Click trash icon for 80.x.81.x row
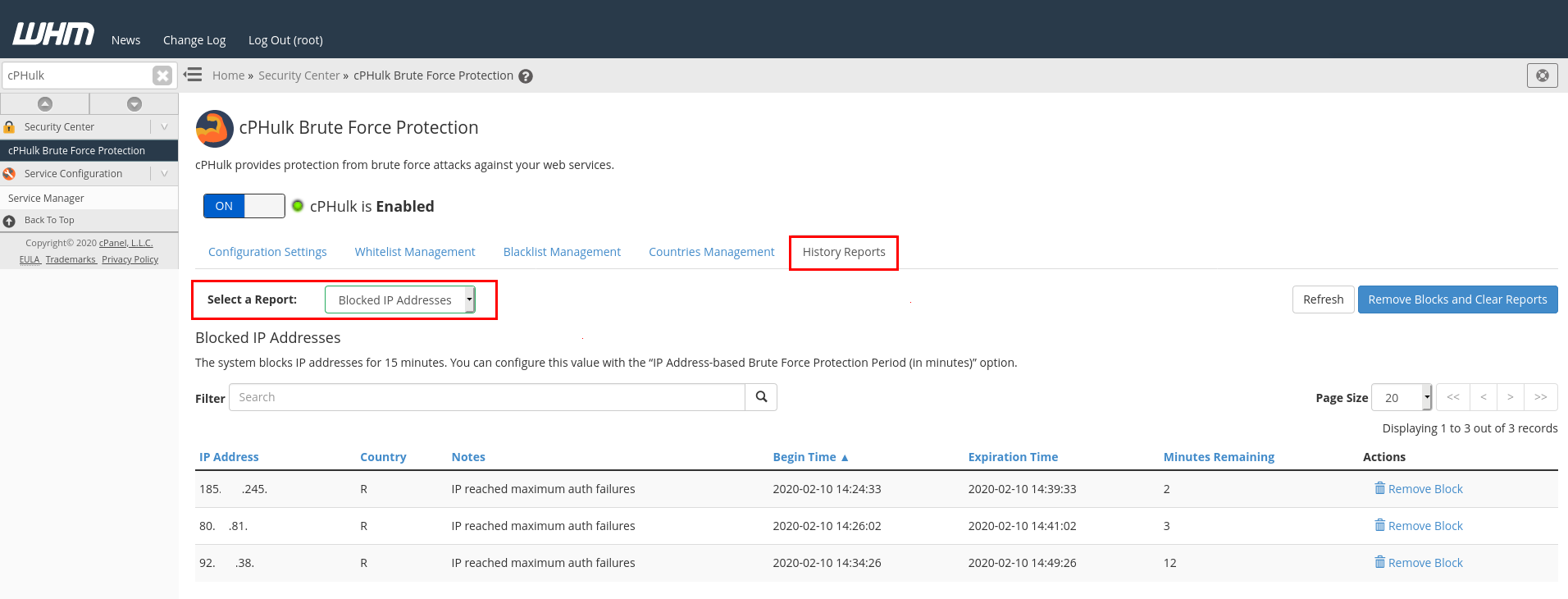This screenshot has height=599, width=1568. point(1379,525)
